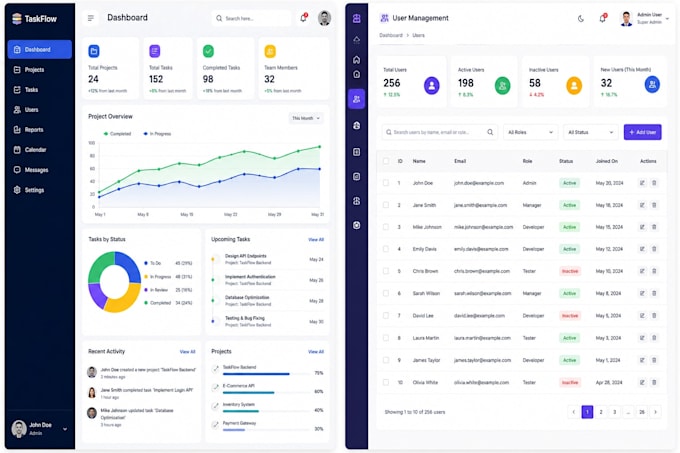Open the This Month dropdown in Project Overview
Image resolution: width=680 pixels, height=453 pixels.
[x=306, y=118]
